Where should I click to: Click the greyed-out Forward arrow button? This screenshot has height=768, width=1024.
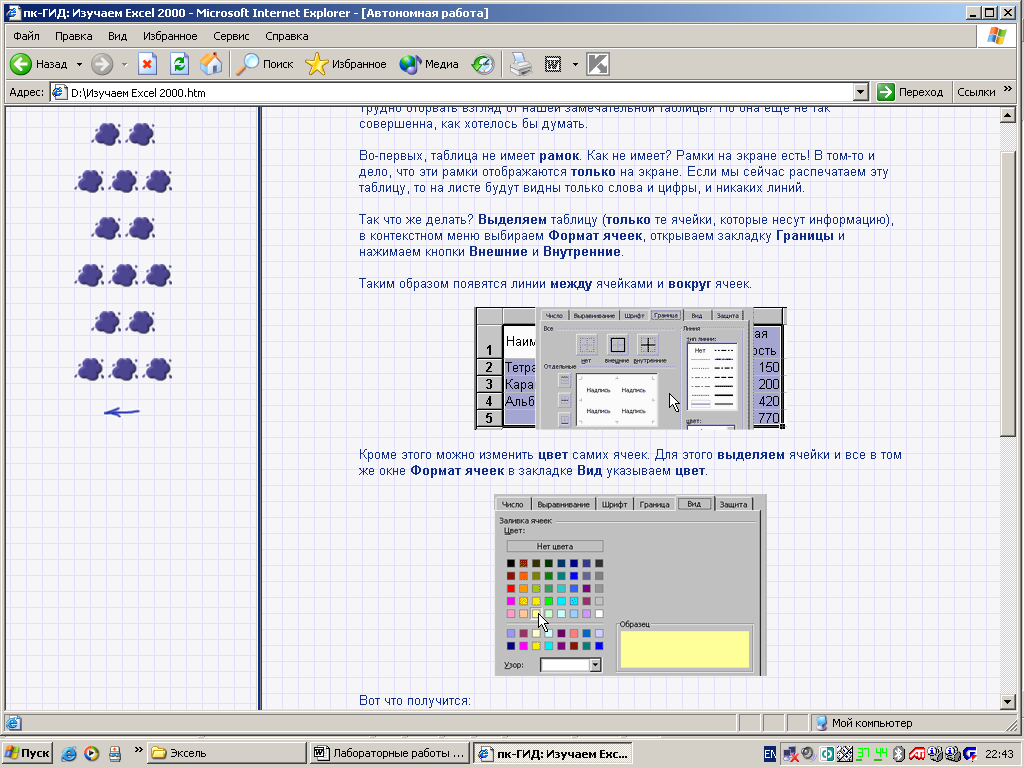pyautogui.click(x=102, y=64)
